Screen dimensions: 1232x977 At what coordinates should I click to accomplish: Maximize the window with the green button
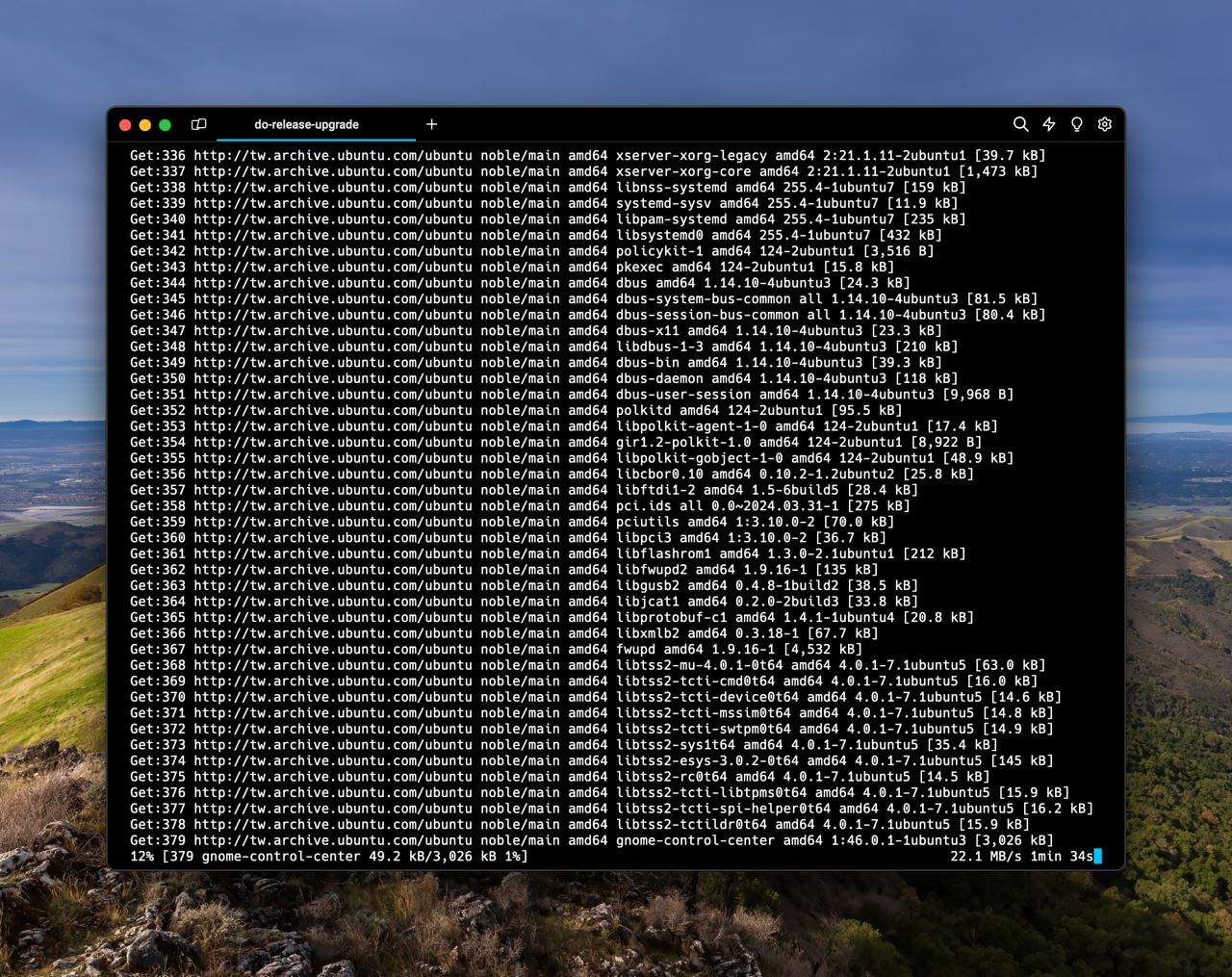click(166, 125)
